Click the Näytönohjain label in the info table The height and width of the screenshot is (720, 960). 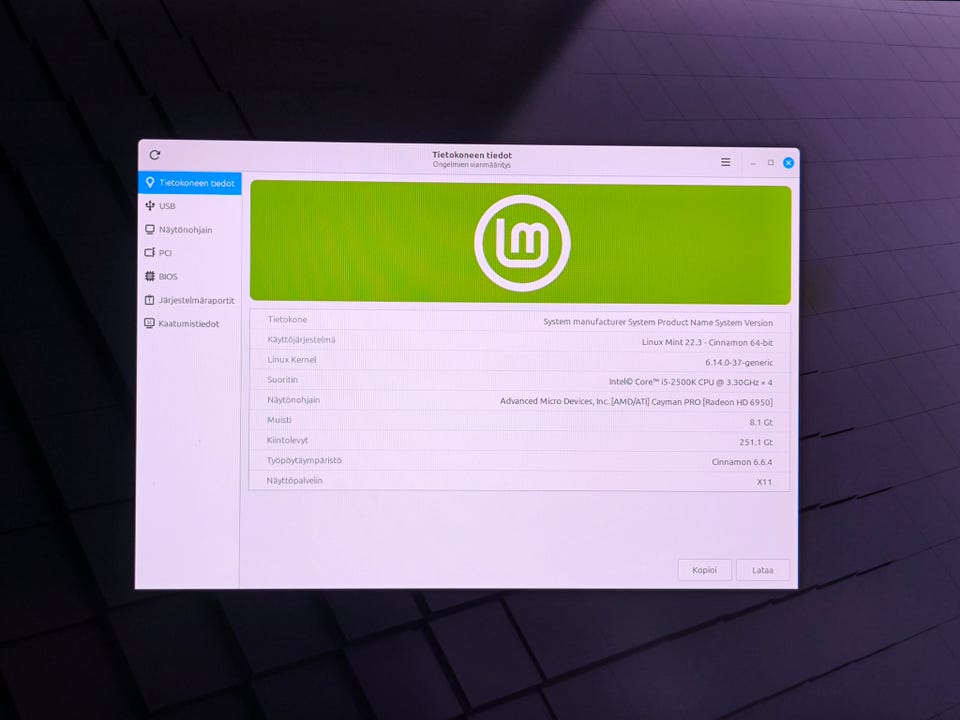coord(293,400)
